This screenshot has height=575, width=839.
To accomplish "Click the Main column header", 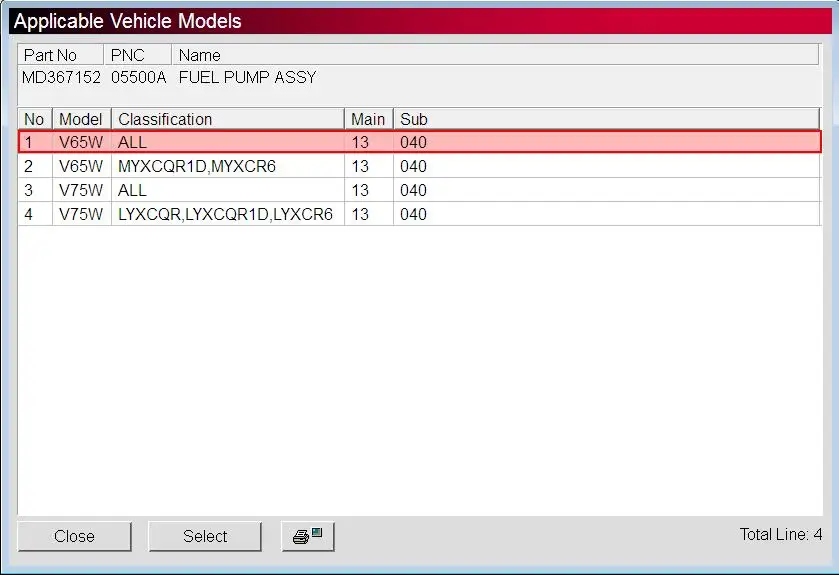I will [x=369, y=119].
